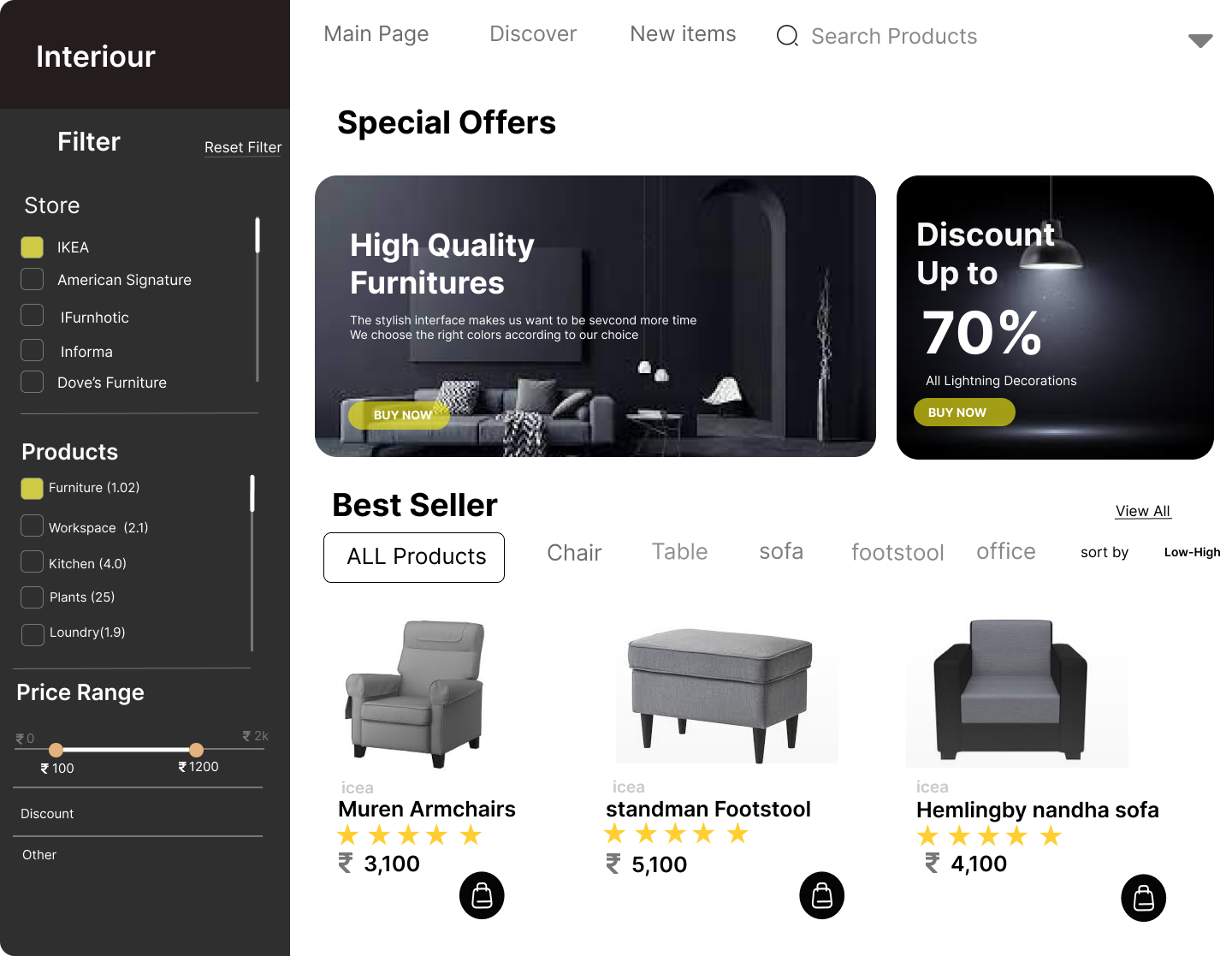
Task: Add standman Footstool to cart bag icon
Action: [x=821, y=895]
